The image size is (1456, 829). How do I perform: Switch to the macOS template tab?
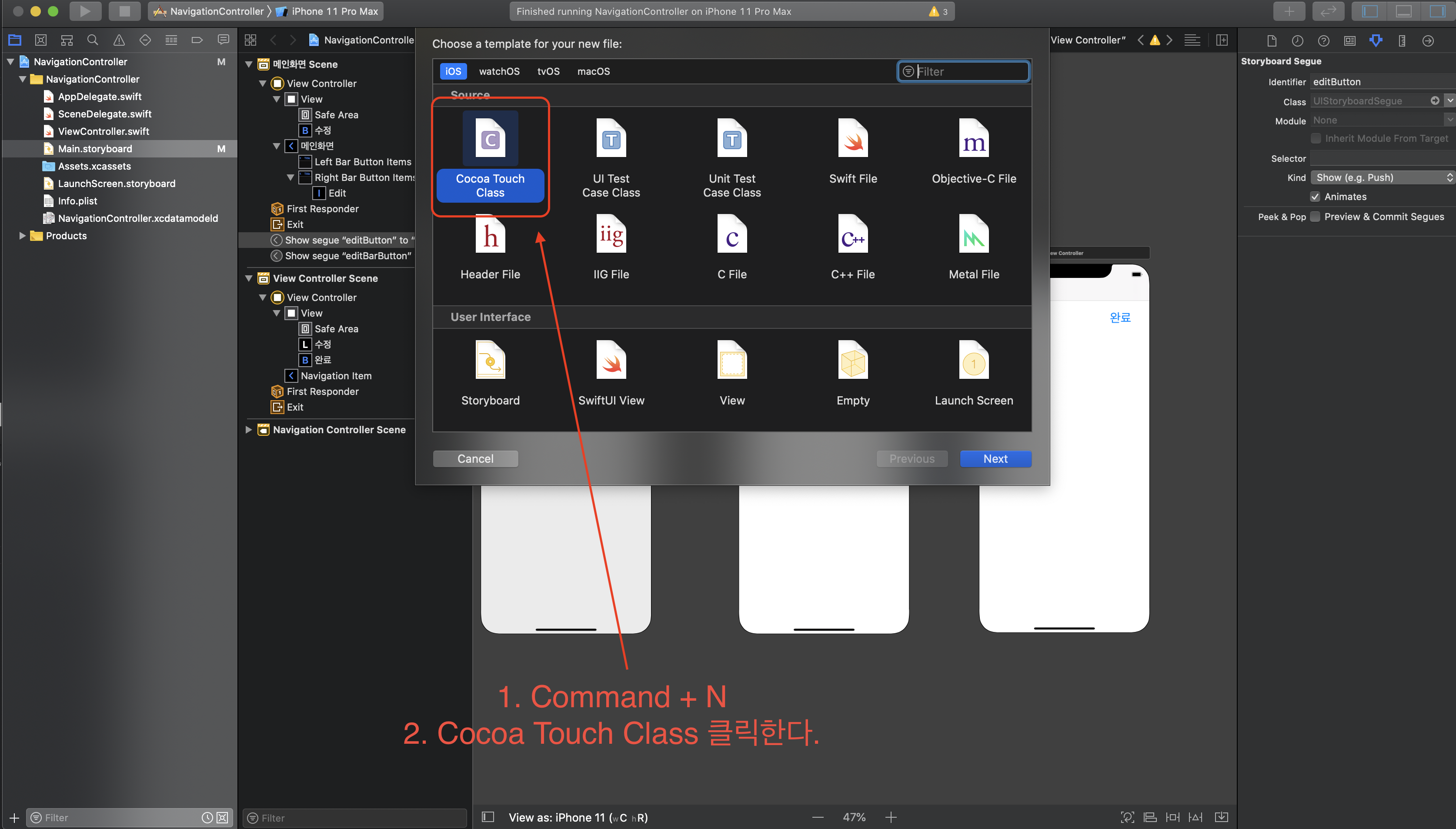(593, 71)
